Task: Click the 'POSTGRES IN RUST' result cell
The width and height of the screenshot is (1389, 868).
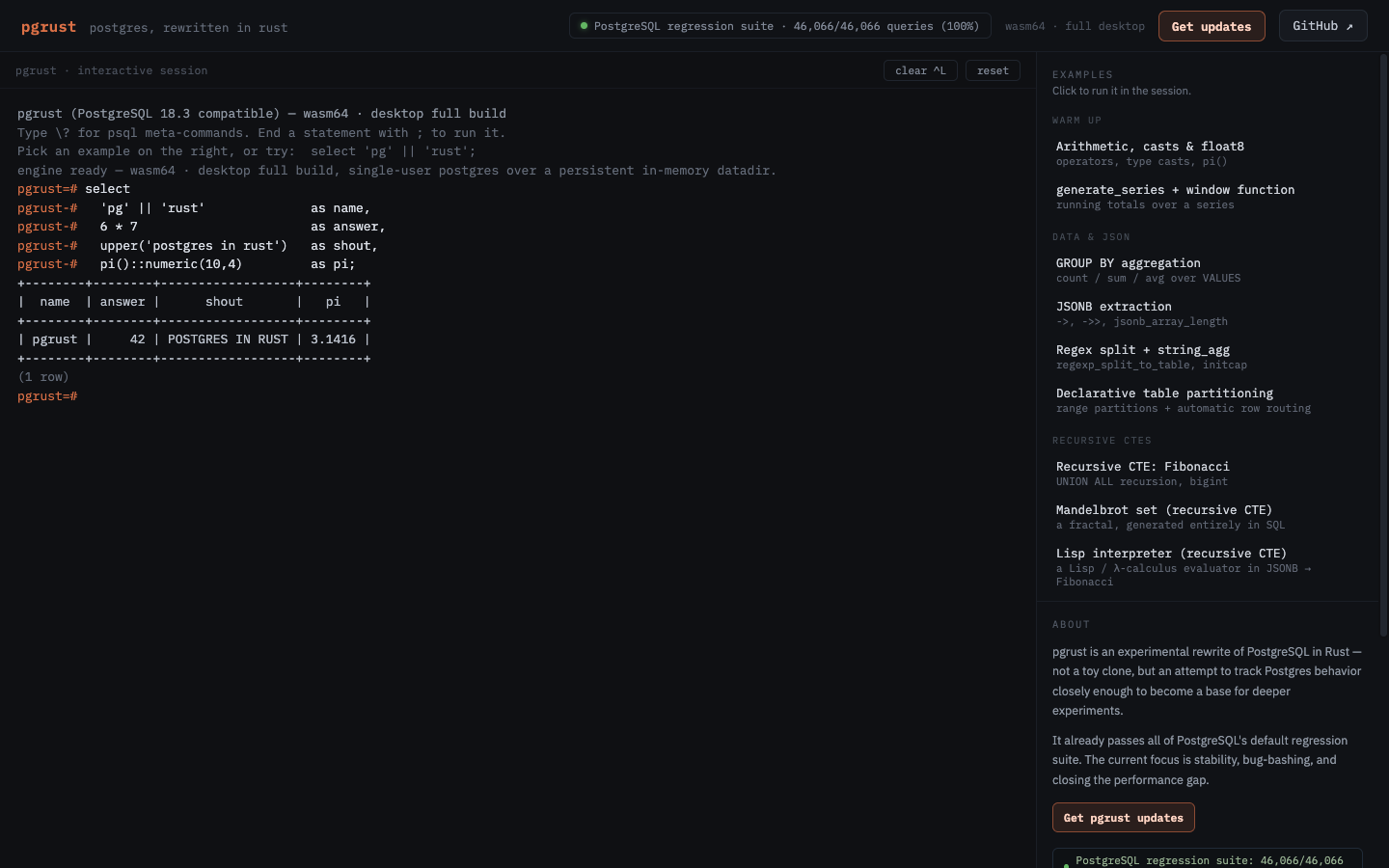Action: [x=228, y=339]
